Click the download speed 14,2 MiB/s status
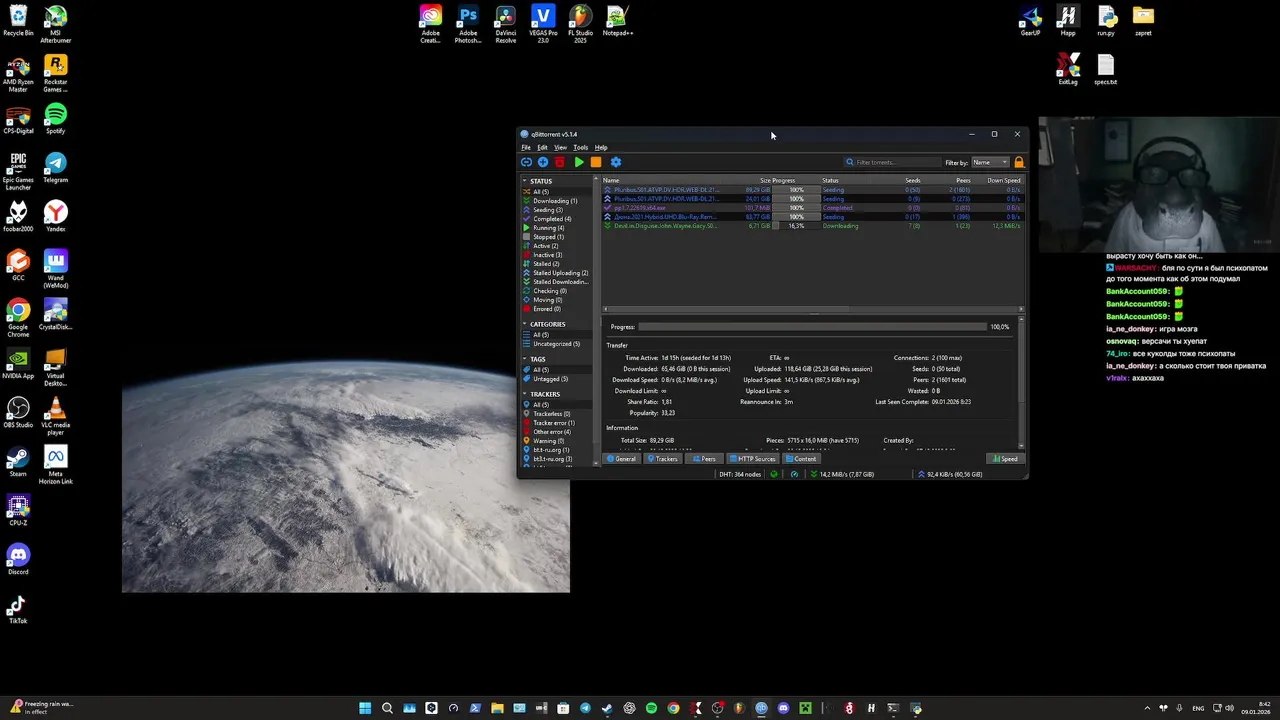Viewport: 1280px width, 720px height. pos(844,474)
